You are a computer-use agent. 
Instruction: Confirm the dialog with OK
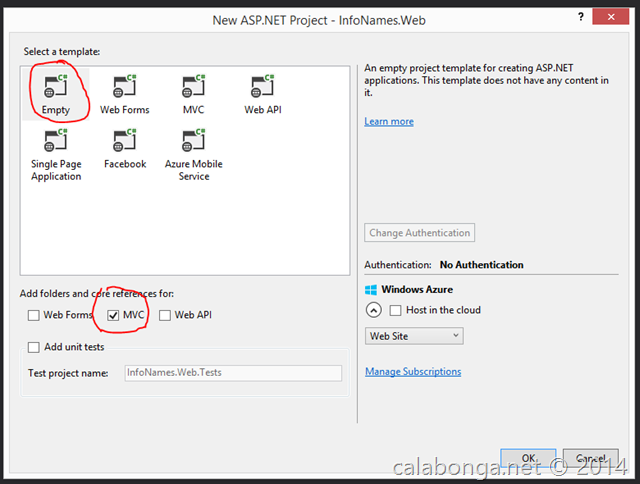tap(528, 458)
